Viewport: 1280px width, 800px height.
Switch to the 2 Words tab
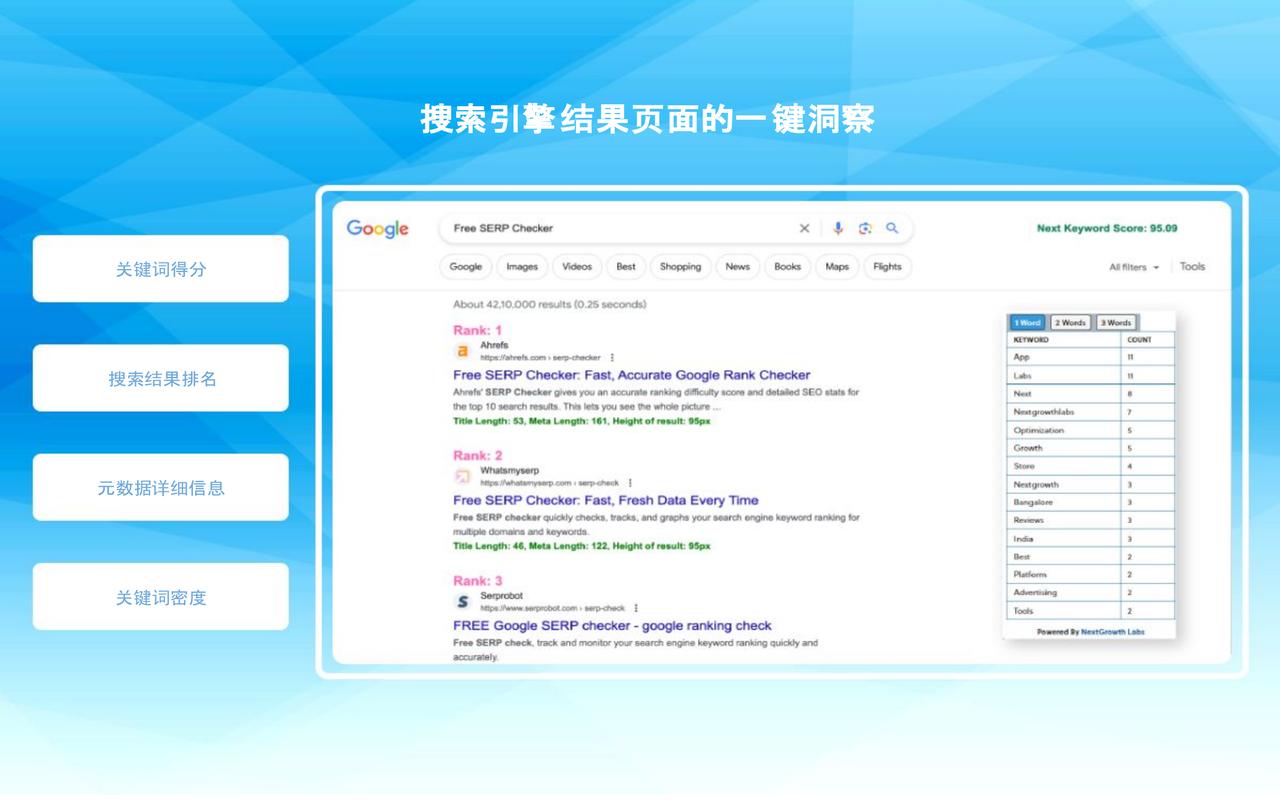pos(1069,323)
